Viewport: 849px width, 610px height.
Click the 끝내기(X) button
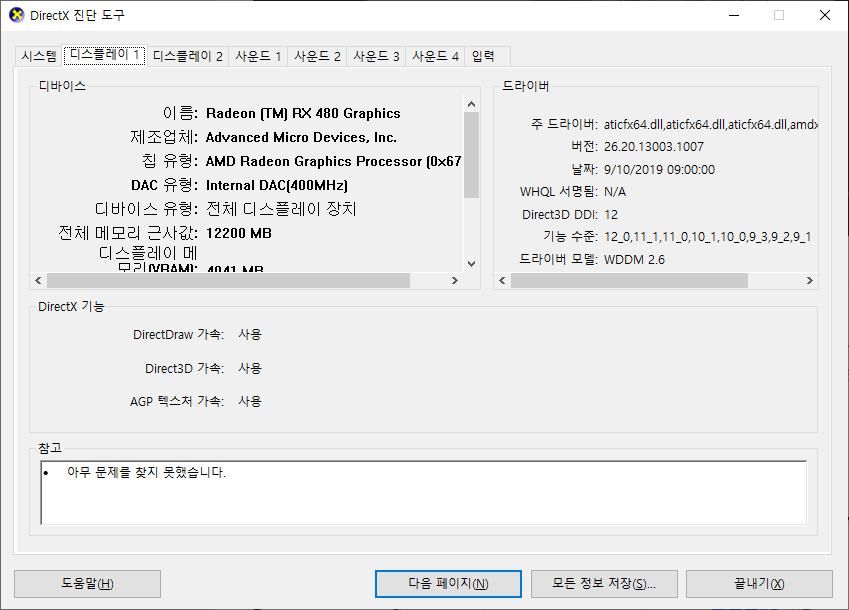pyautogui.click(x=759, y=583)
